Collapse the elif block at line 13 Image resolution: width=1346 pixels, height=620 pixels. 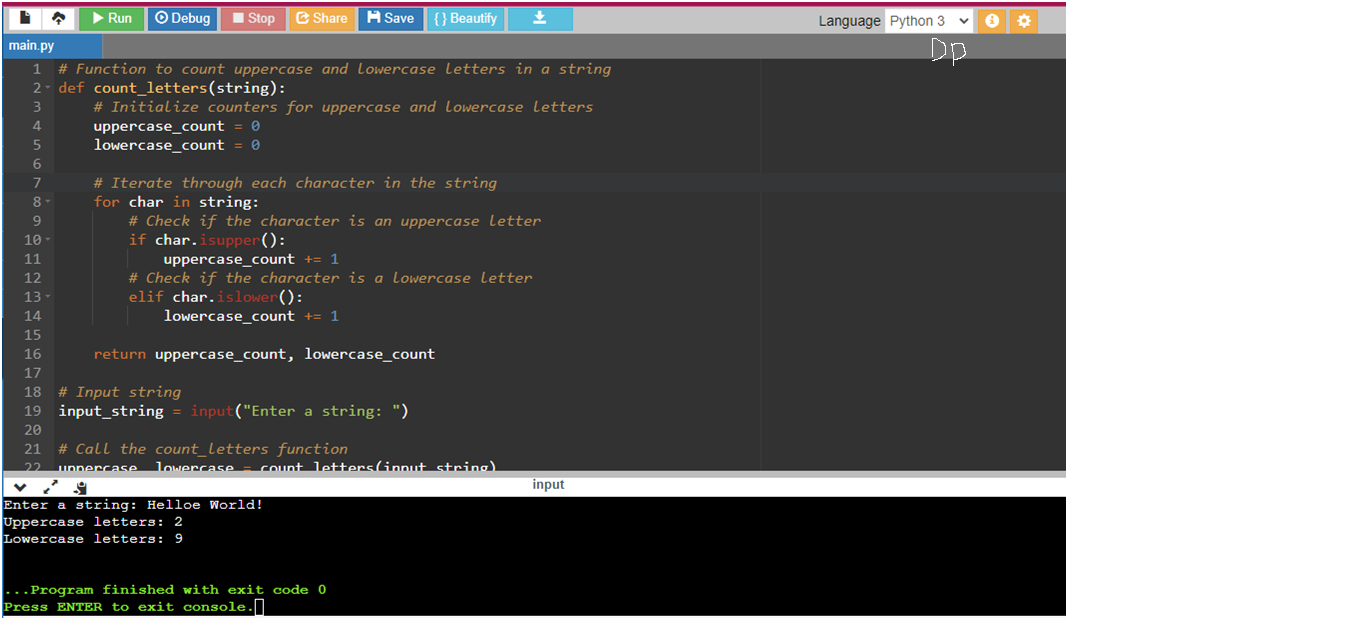pos(46,297)
